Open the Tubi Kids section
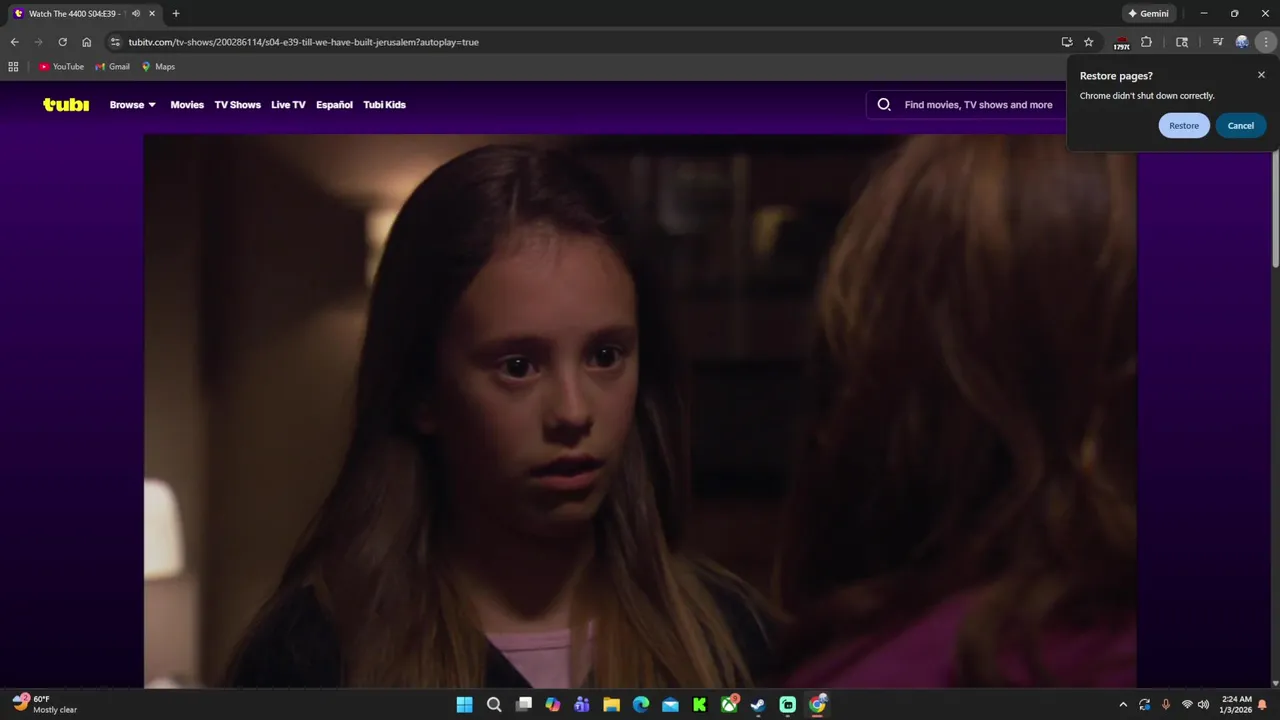The height and width of the screenshot is (720, 1280). tap(384, 105)
